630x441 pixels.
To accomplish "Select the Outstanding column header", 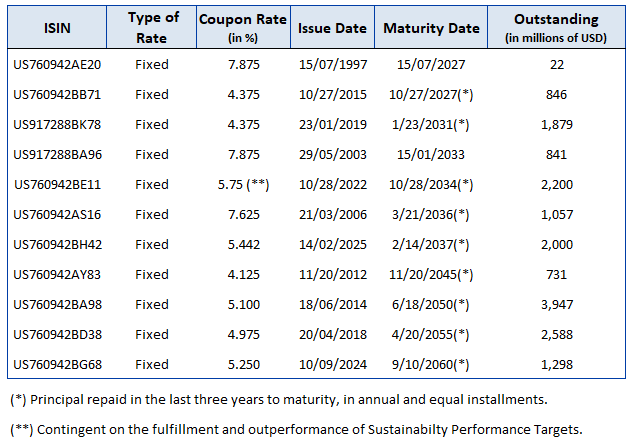I will coord(557,28).
